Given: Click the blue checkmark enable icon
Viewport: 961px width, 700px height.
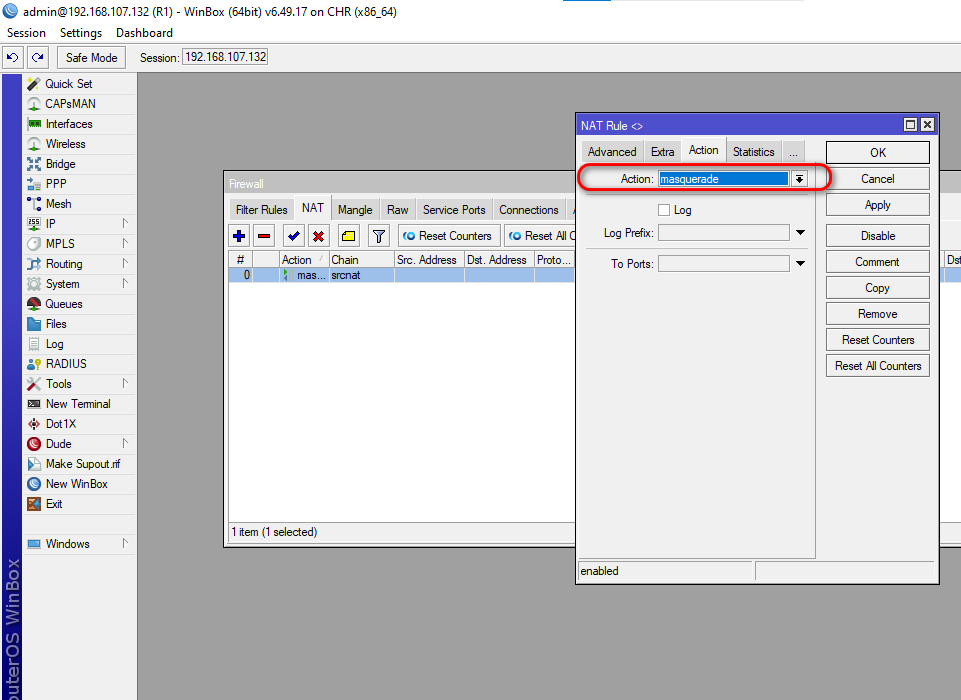Looking at the screenshot, I should tap(293, 236).
